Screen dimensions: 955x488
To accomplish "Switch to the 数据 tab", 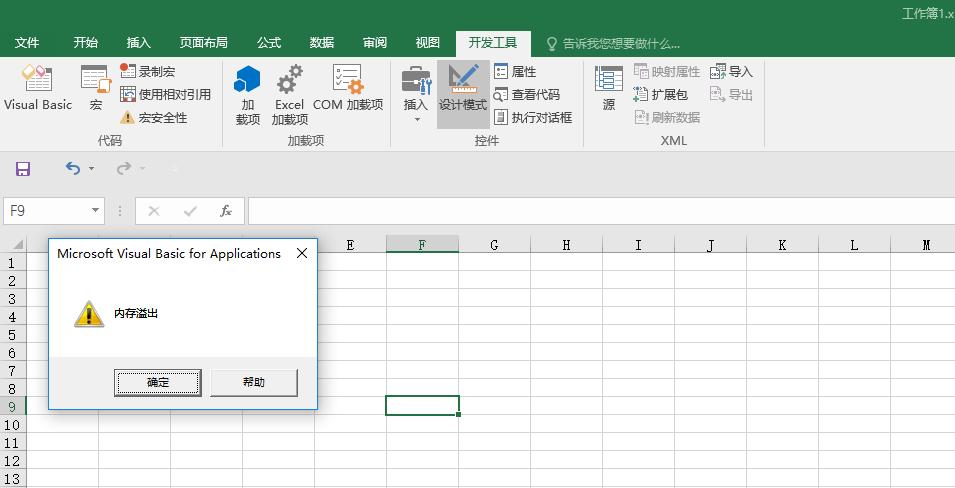I will tap(322, 43).
